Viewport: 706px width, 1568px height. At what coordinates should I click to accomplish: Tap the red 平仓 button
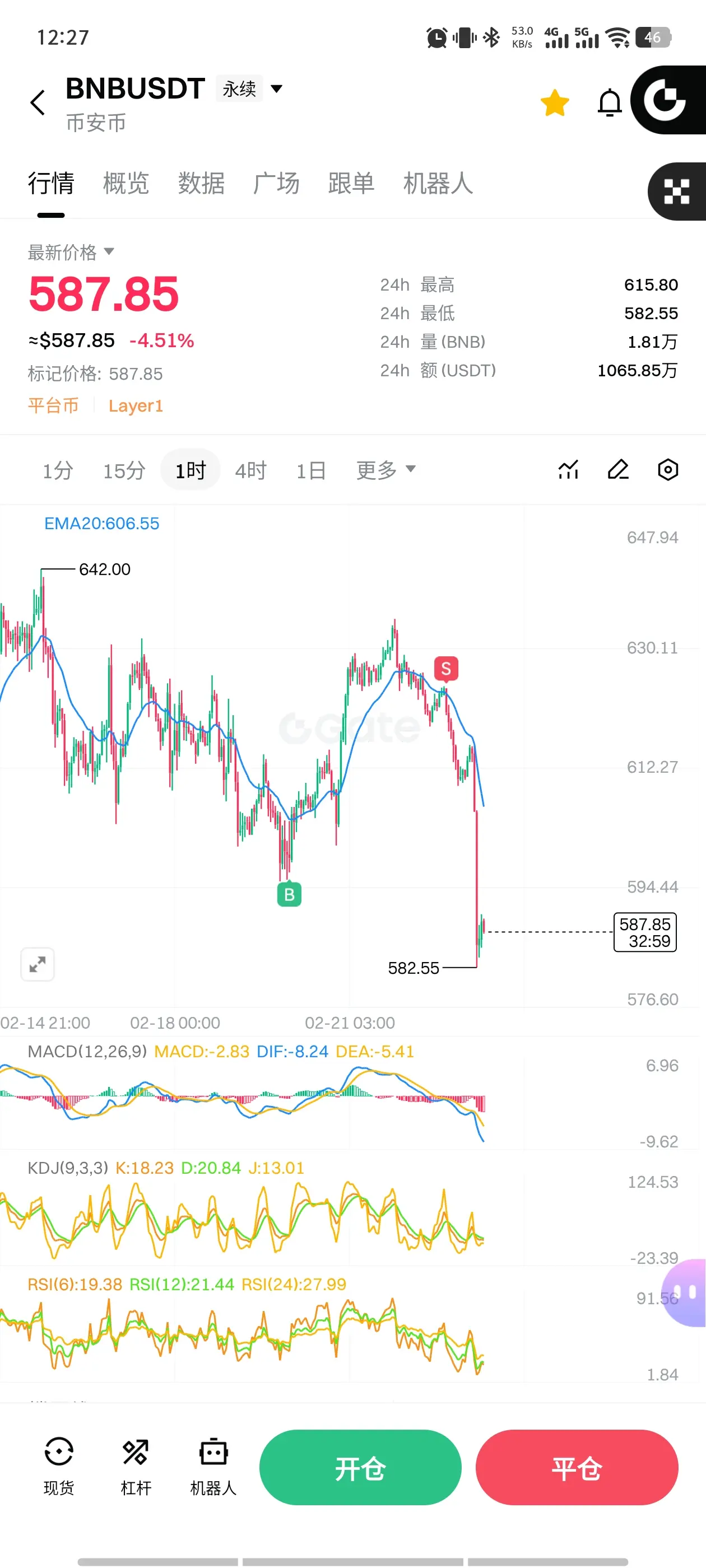(x=576, y=1467)
